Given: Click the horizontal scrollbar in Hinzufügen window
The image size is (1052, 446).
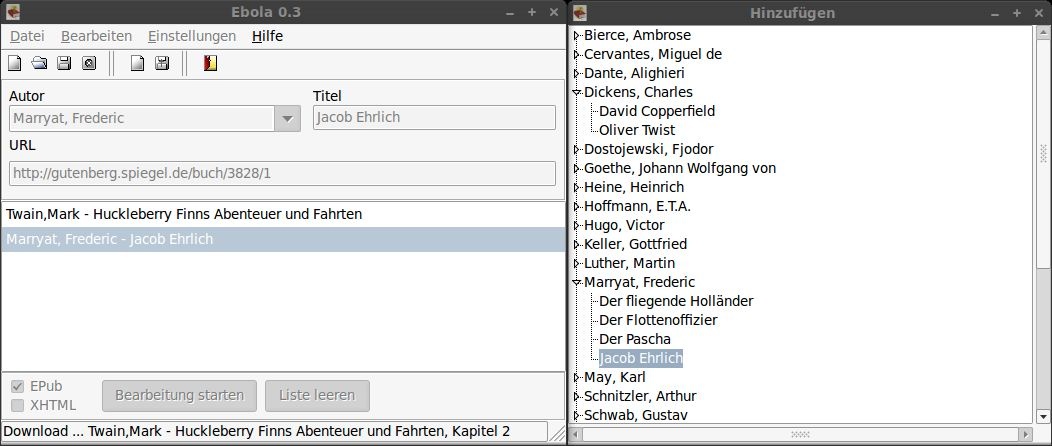Looking at the screenshot, I should 800,435.
